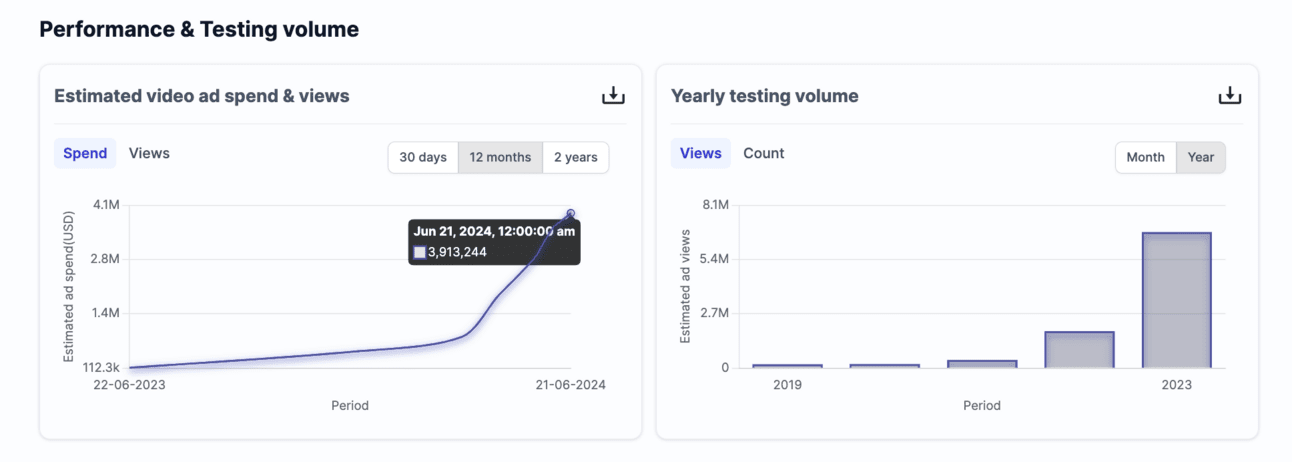Click the second-tallest bar in the yearly chart

[x=1079, y=350]
